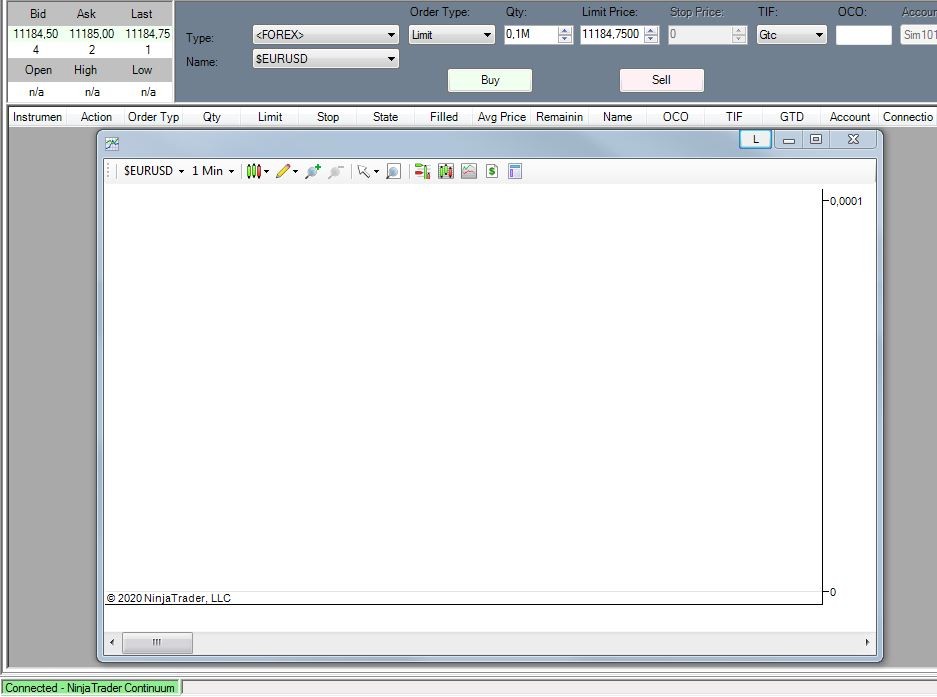Screen dimensions: 937x697
Task: Click the Sell button
Action: click(x=662, y=80)
